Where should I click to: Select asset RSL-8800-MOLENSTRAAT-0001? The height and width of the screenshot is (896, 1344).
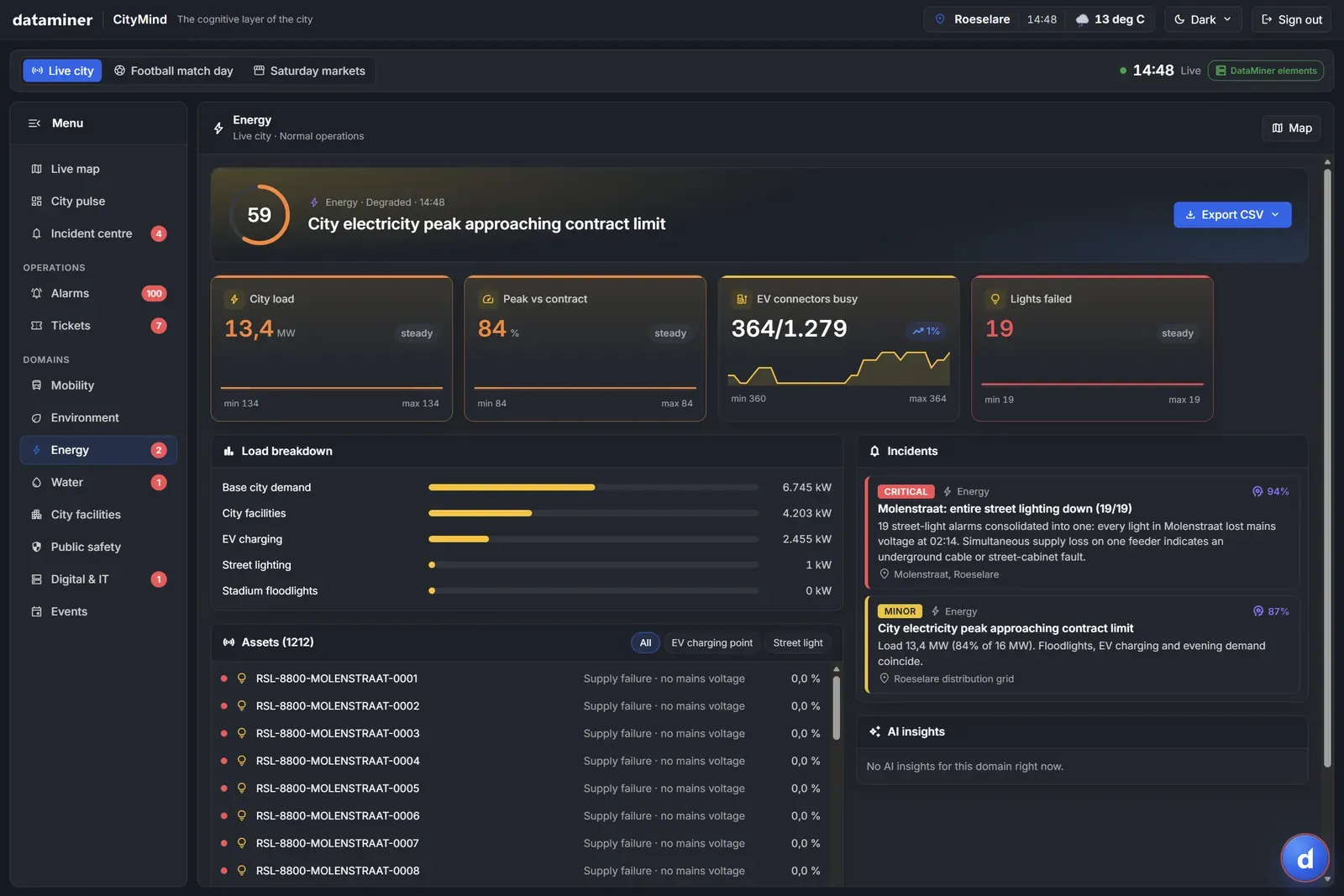522,679
